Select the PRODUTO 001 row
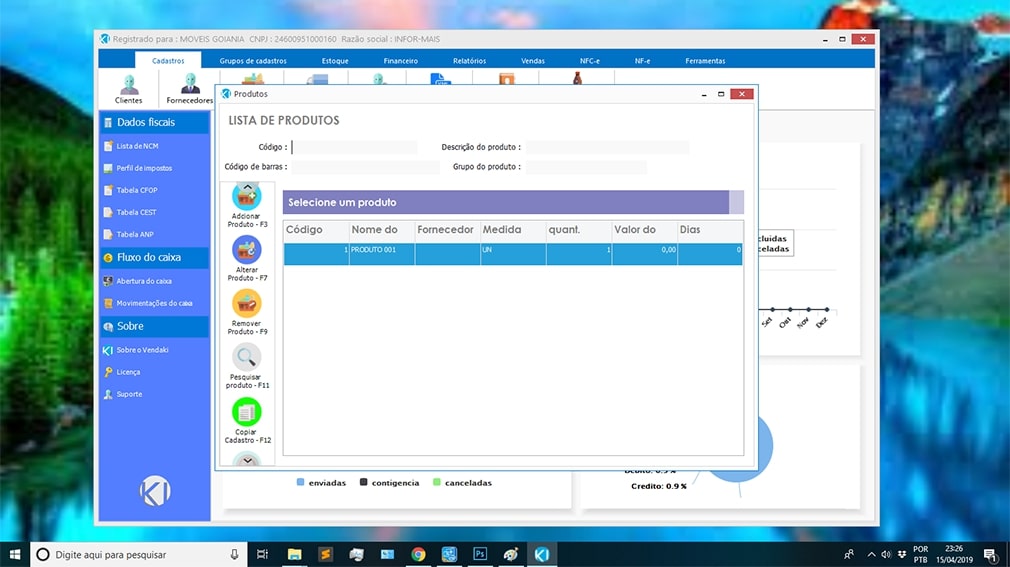 pyautogui.click(x=512, y=254)
